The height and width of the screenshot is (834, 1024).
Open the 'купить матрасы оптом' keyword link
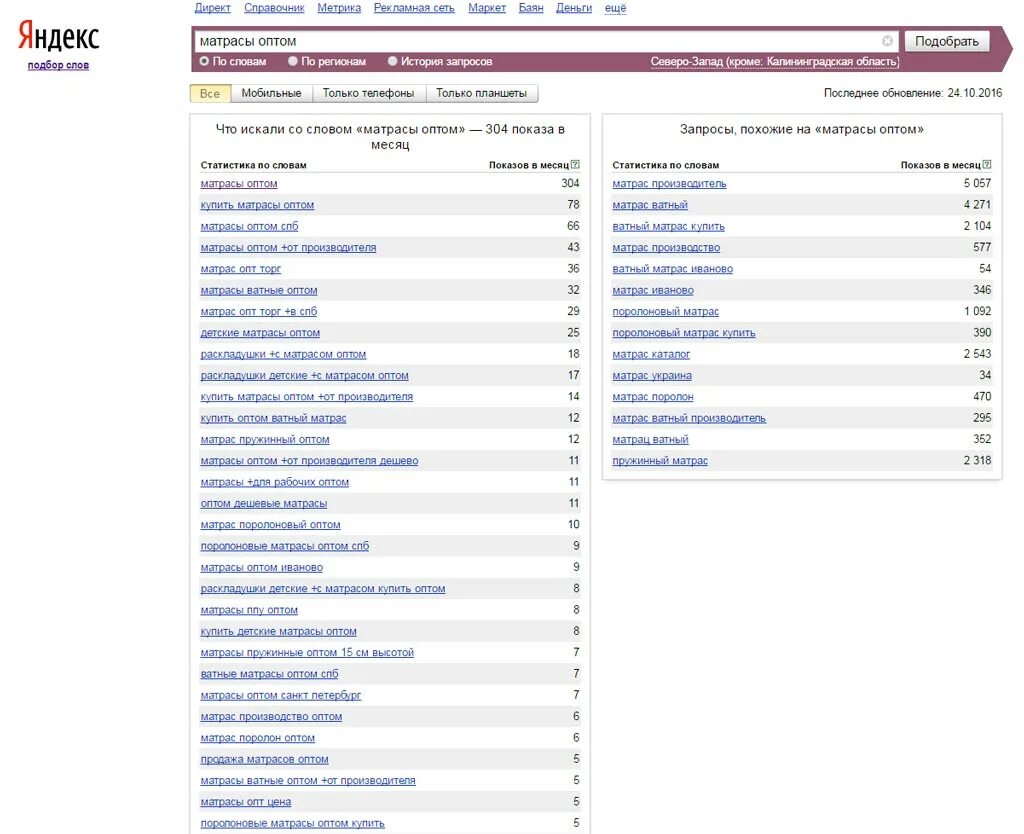tap(257, 205)
